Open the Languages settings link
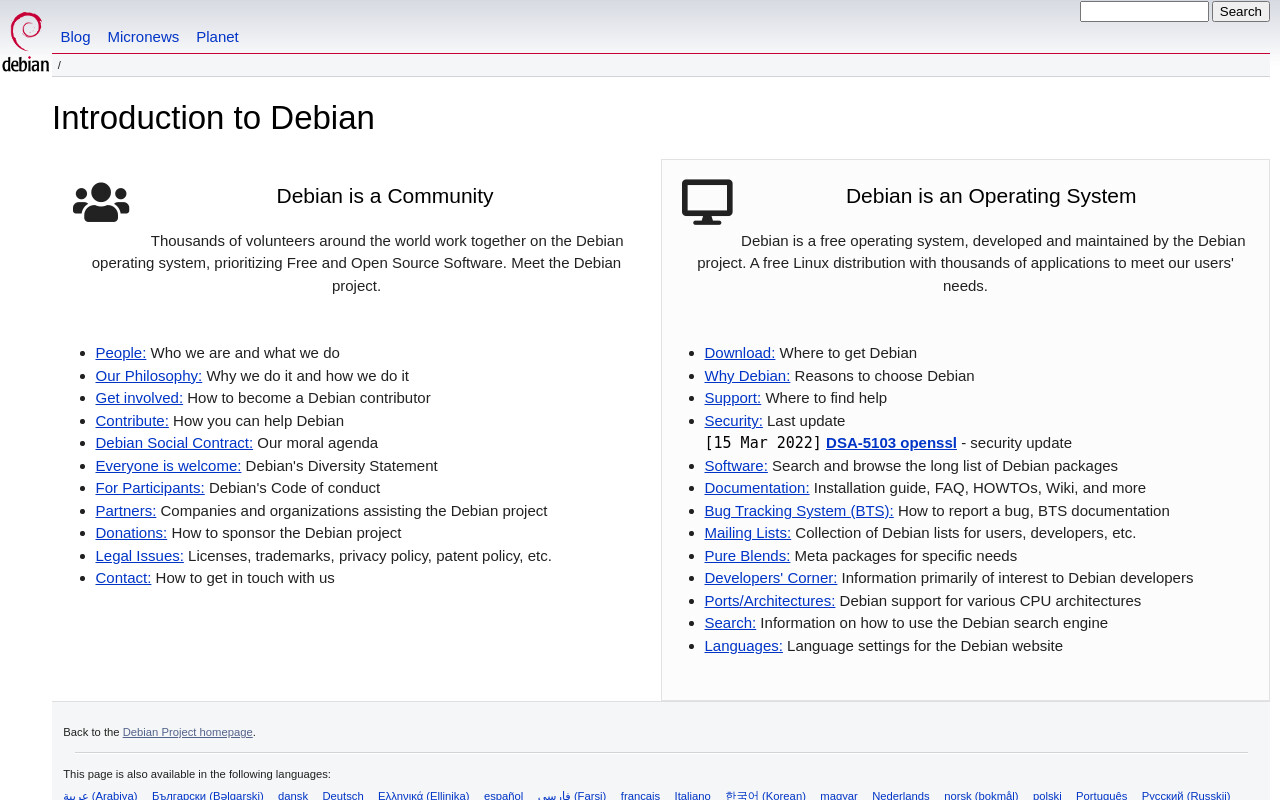 coord(743,646)
